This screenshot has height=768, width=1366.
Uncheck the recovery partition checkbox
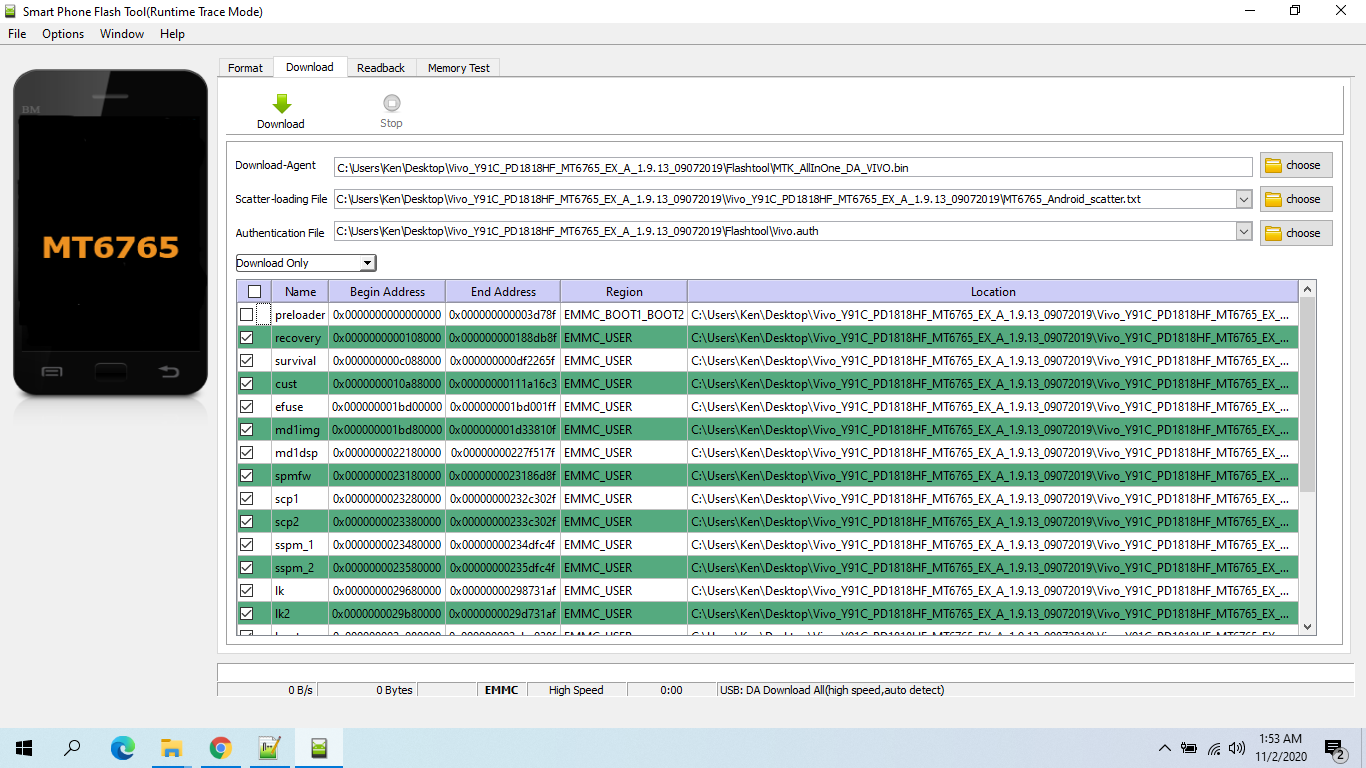coord(246,338)
